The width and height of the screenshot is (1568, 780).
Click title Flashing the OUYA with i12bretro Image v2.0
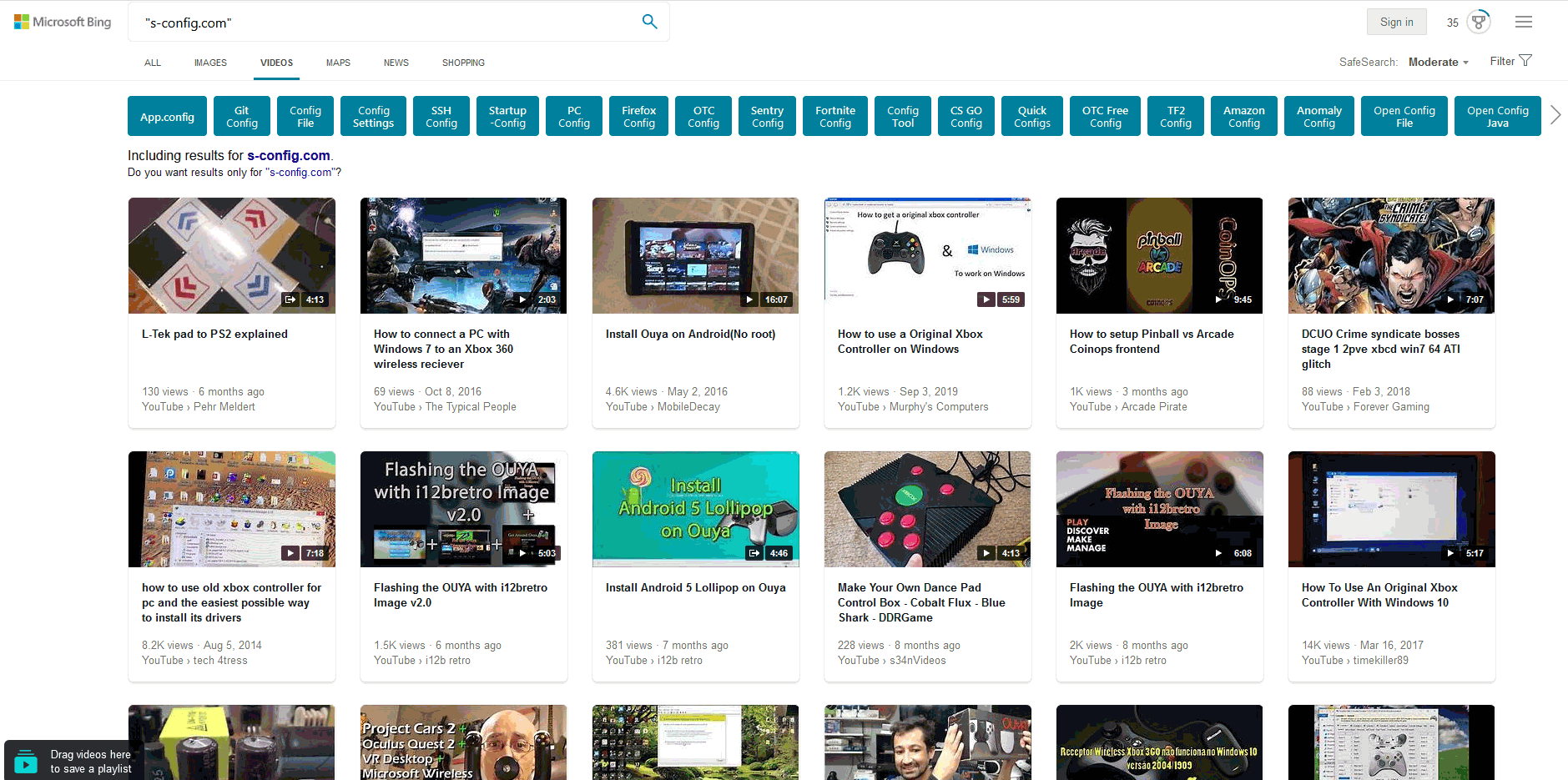coord(461,595)
